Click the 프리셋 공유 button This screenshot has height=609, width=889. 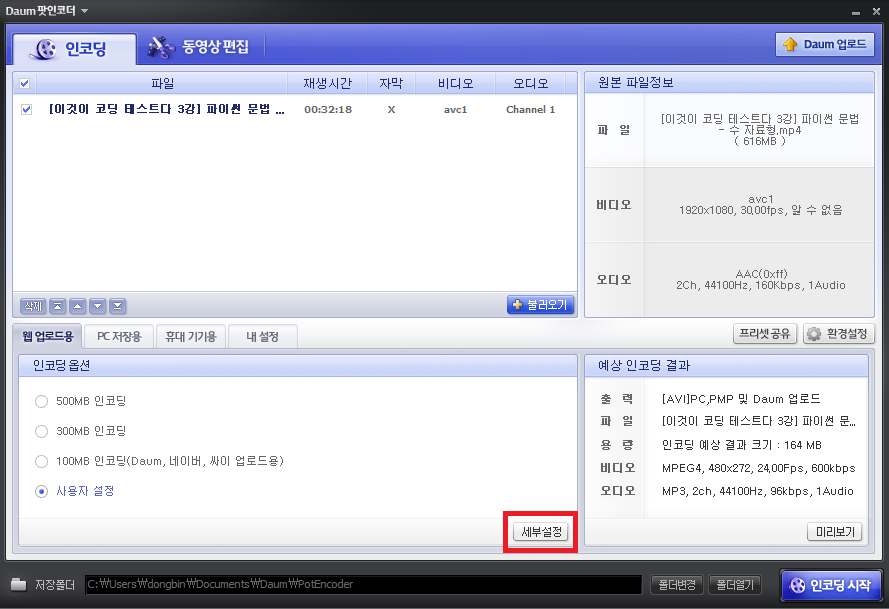(765, 333)
